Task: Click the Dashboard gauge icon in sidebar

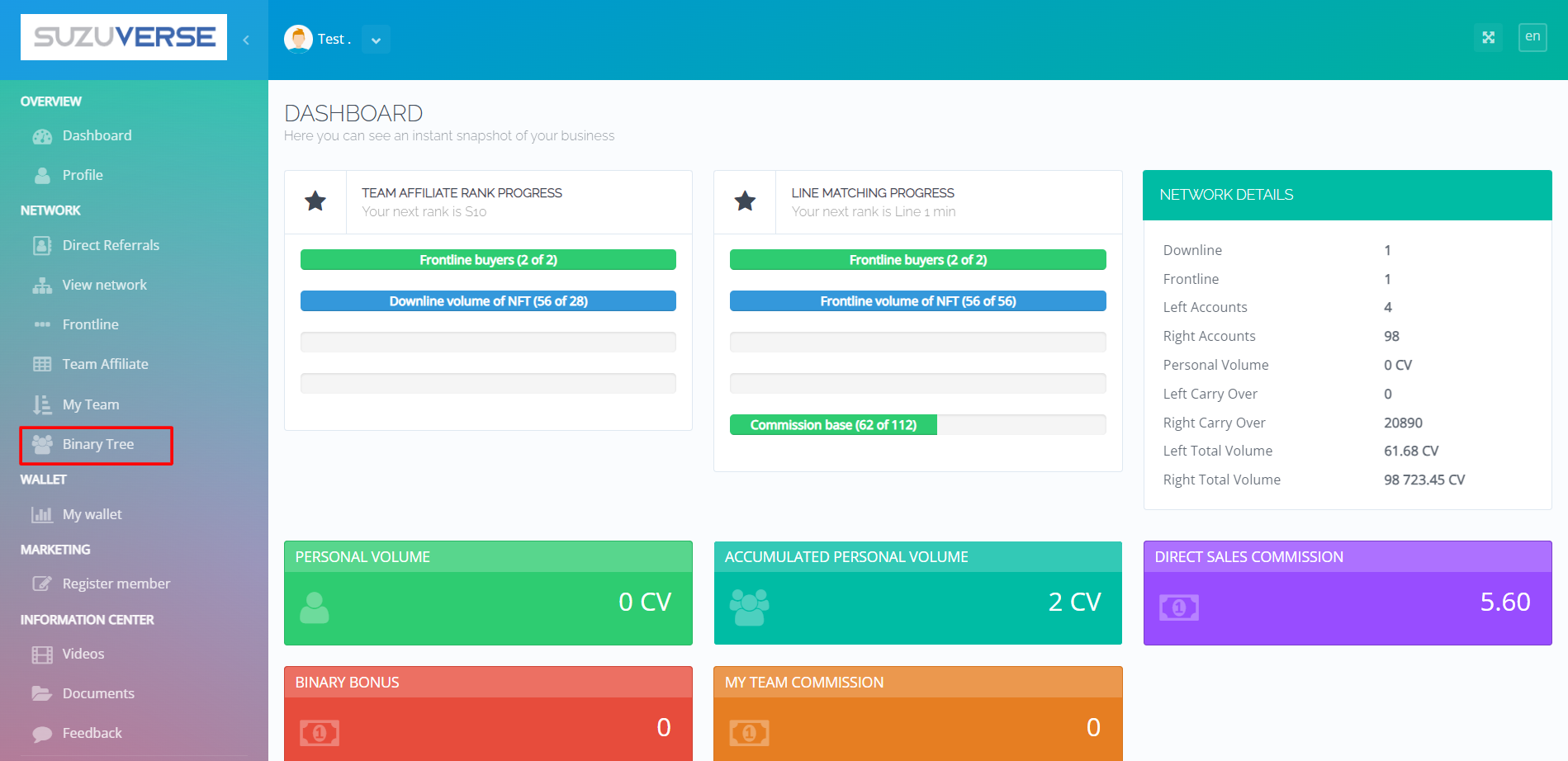Action: pyautogui.click(x=42, y=136)
